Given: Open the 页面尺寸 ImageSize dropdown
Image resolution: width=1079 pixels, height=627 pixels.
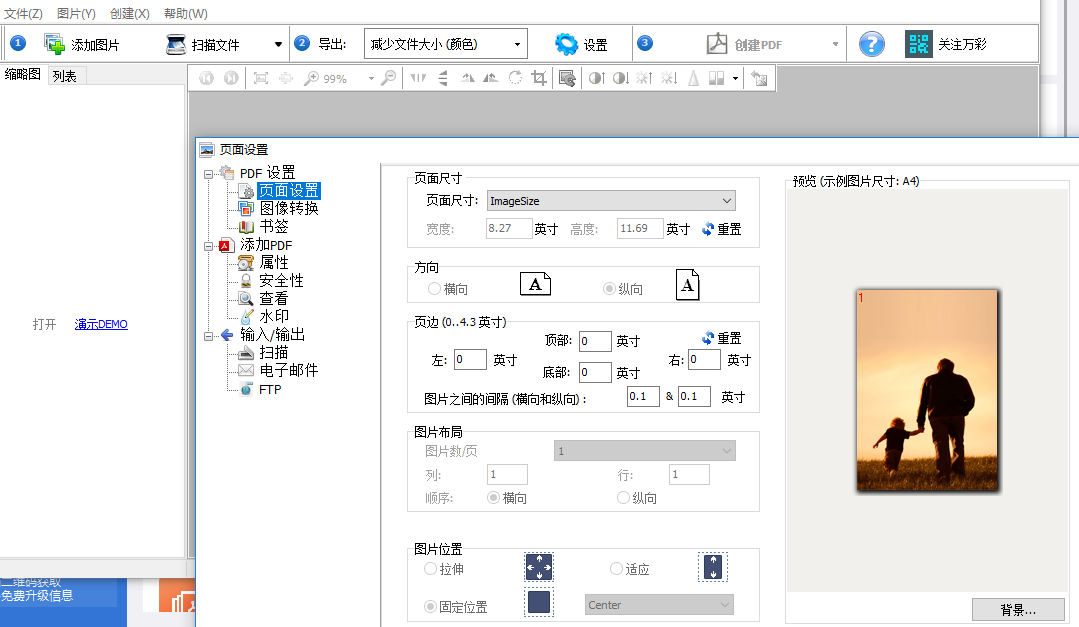Looking at the screenshot, I should pyautogui.click(x=725, y=200).
